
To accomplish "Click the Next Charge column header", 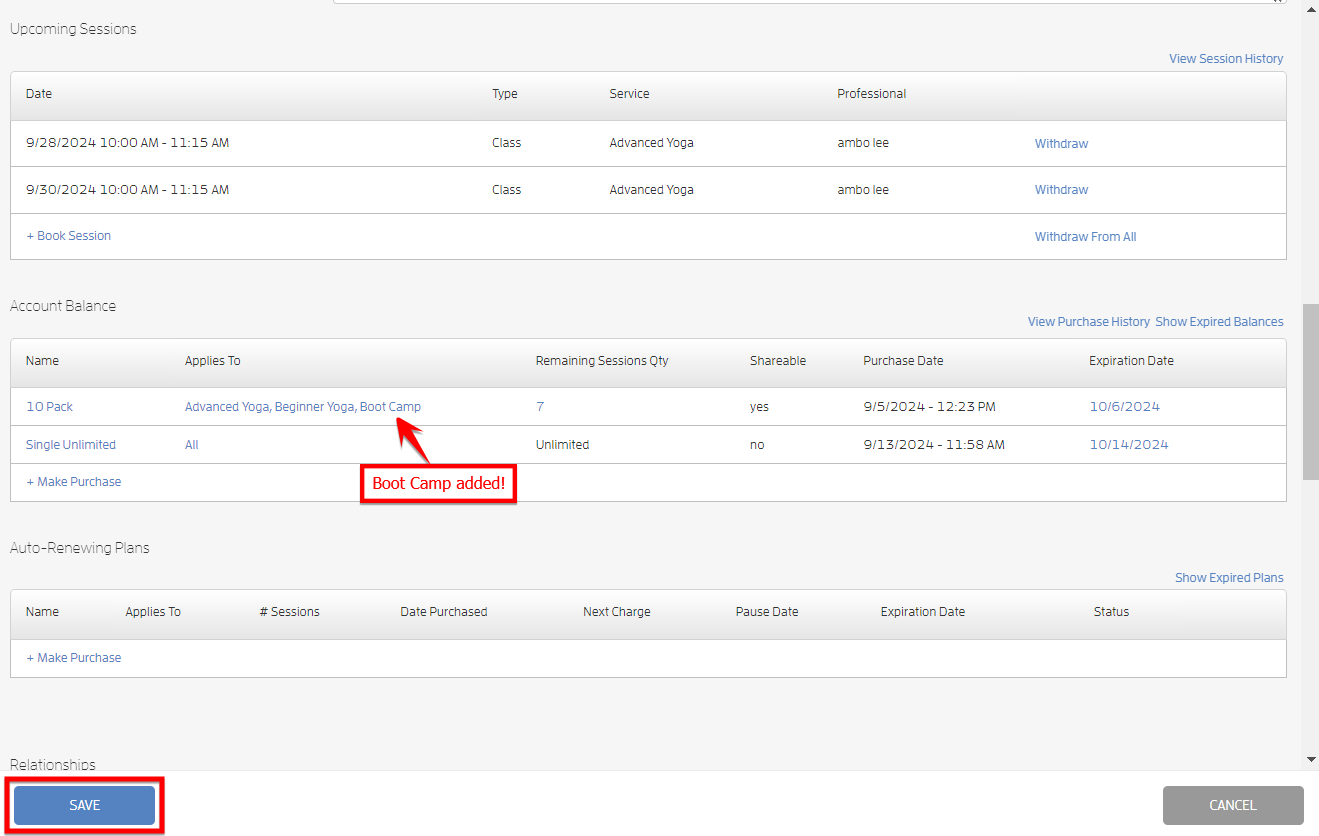I will tap(617, 612).
